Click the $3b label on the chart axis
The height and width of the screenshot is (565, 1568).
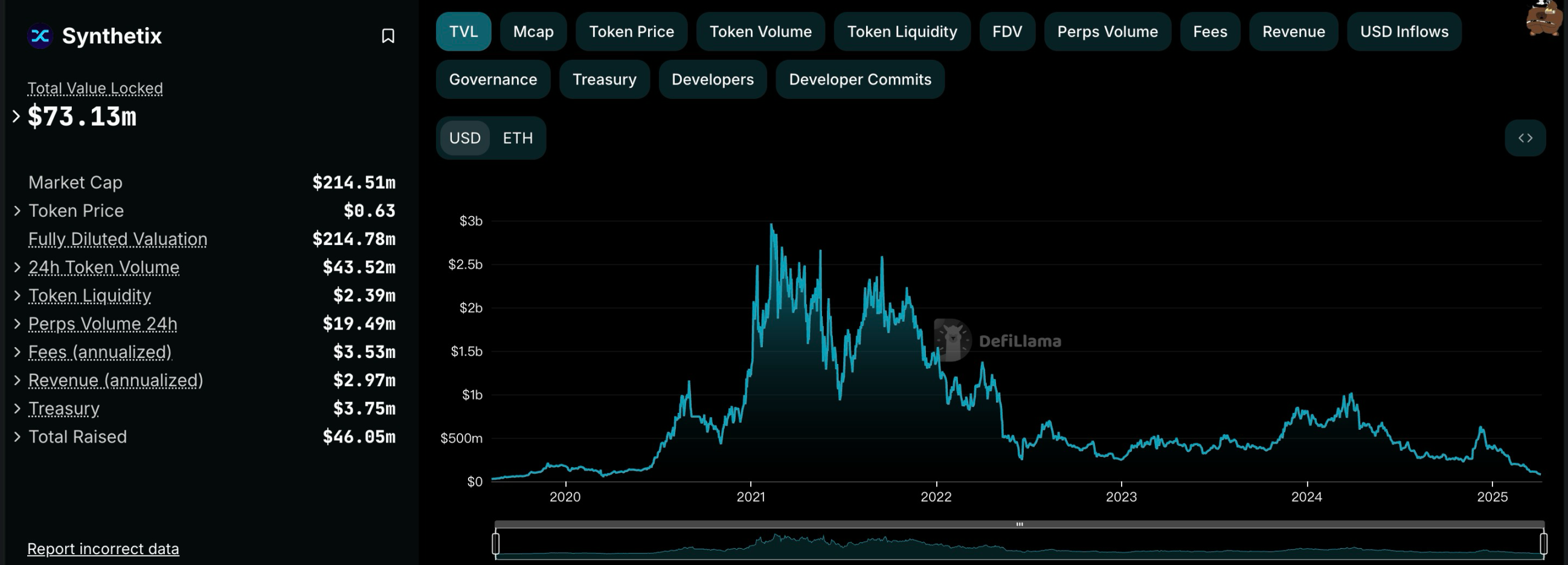471,221
